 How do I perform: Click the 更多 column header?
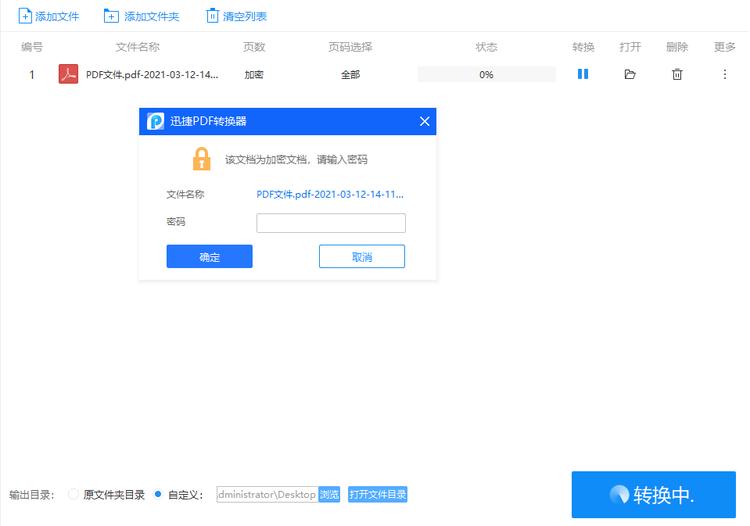(725, 47)
